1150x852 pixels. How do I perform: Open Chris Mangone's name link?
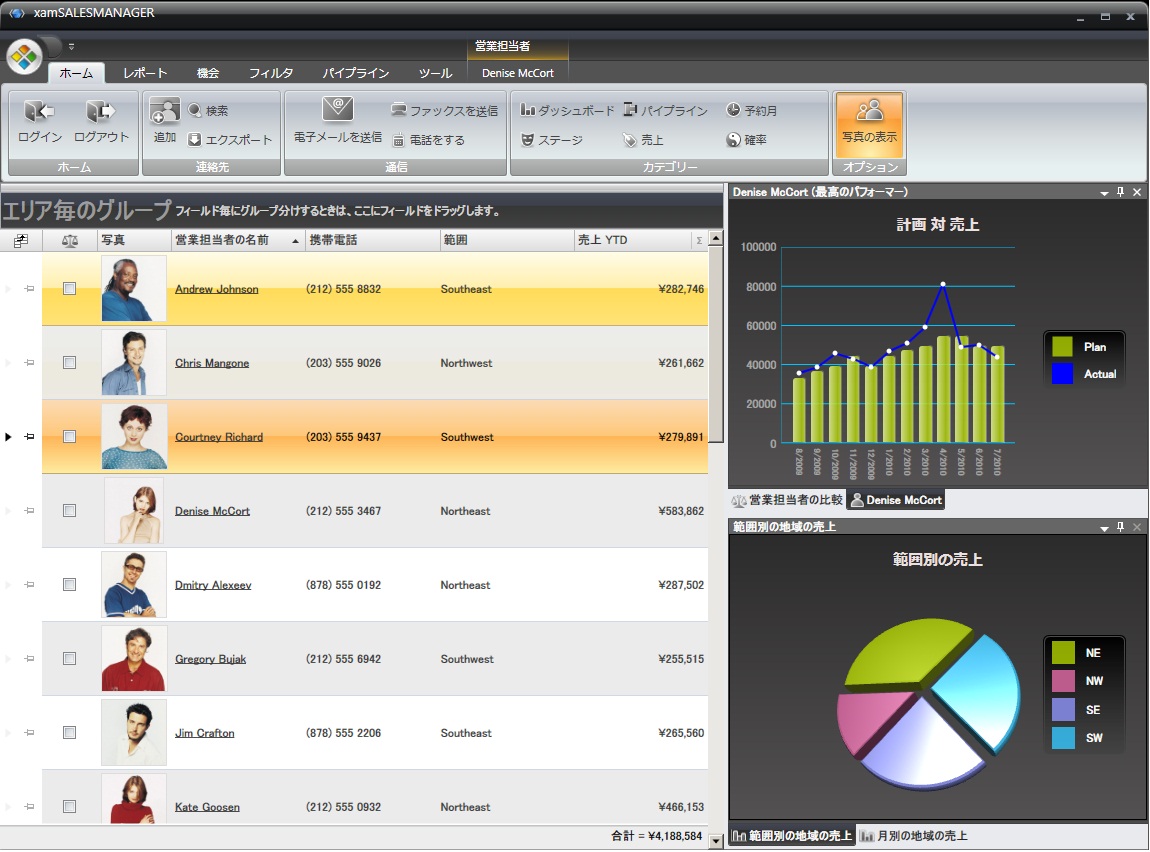tap(211, 363)
